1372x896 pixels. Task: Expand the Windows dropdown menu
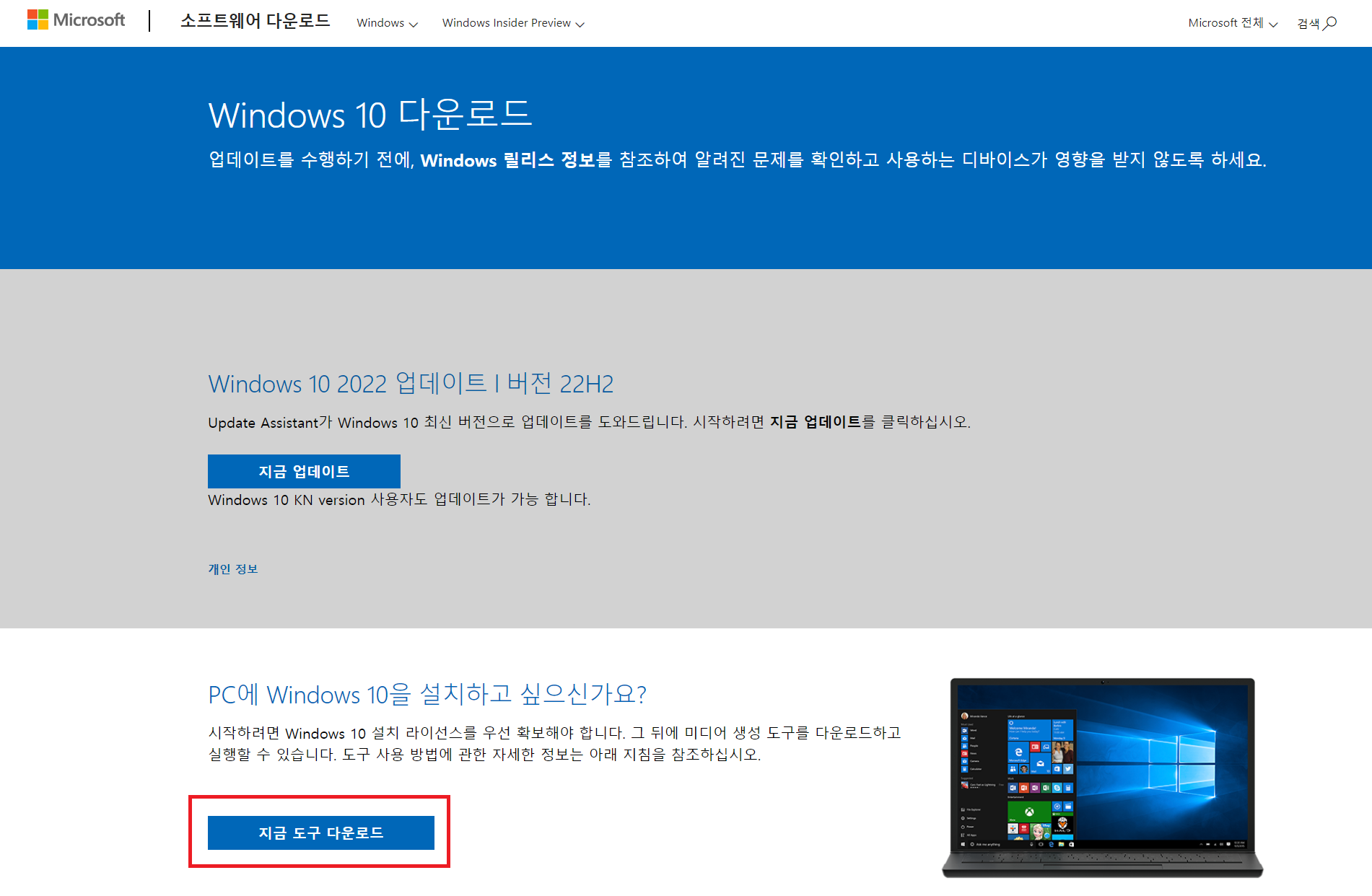tap(387, 23)
